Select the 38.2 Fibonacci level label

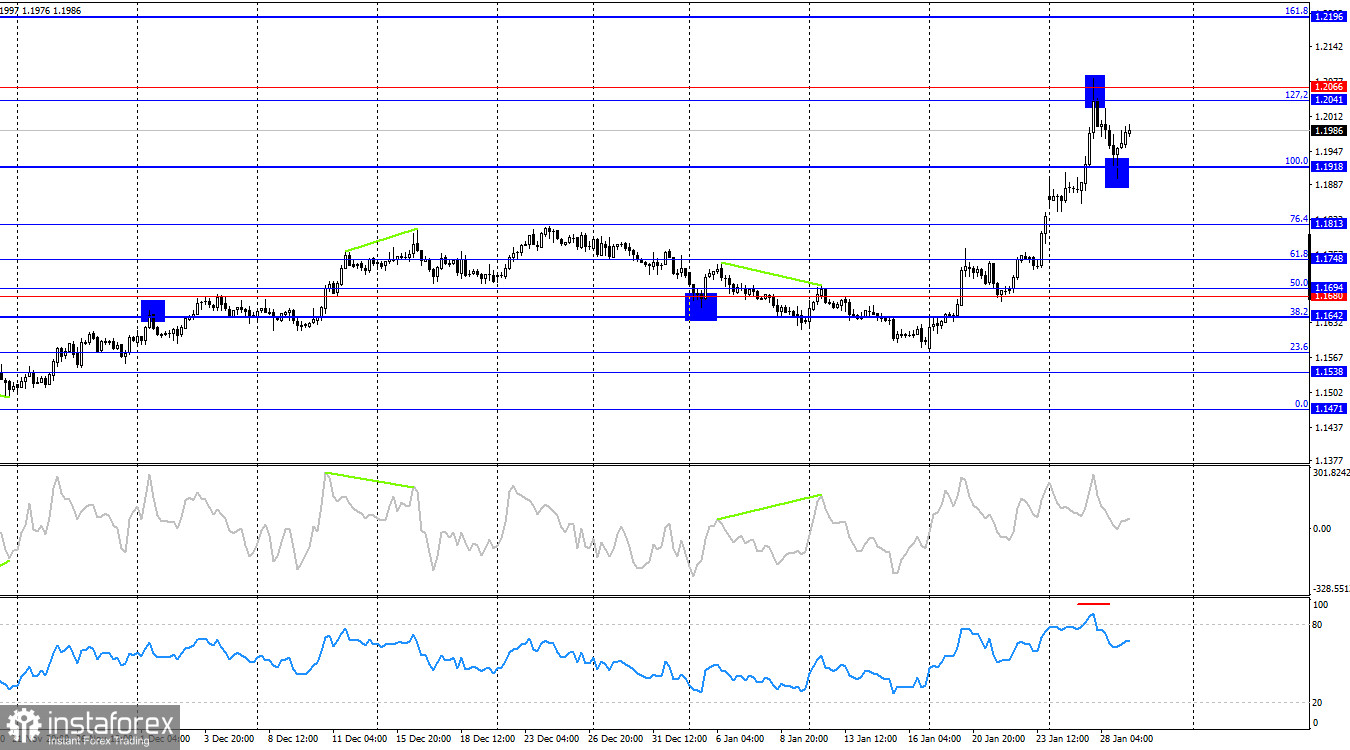pos(1298,312)
